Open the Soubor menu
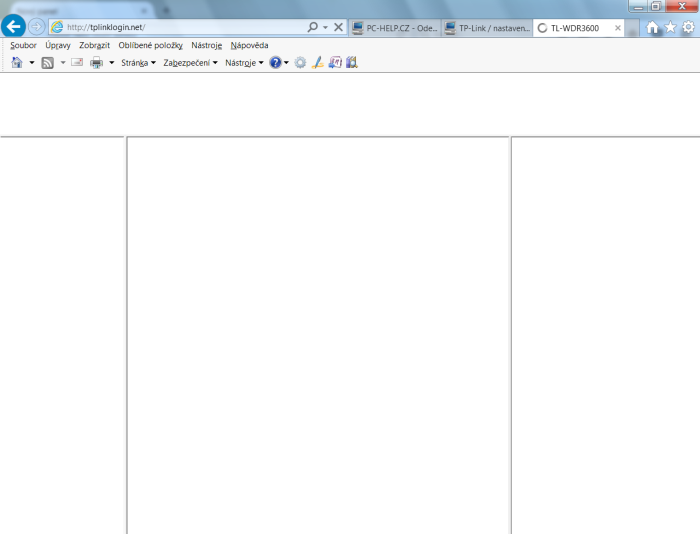The width and height of the screenshot is (700, 534). [23, 45]
